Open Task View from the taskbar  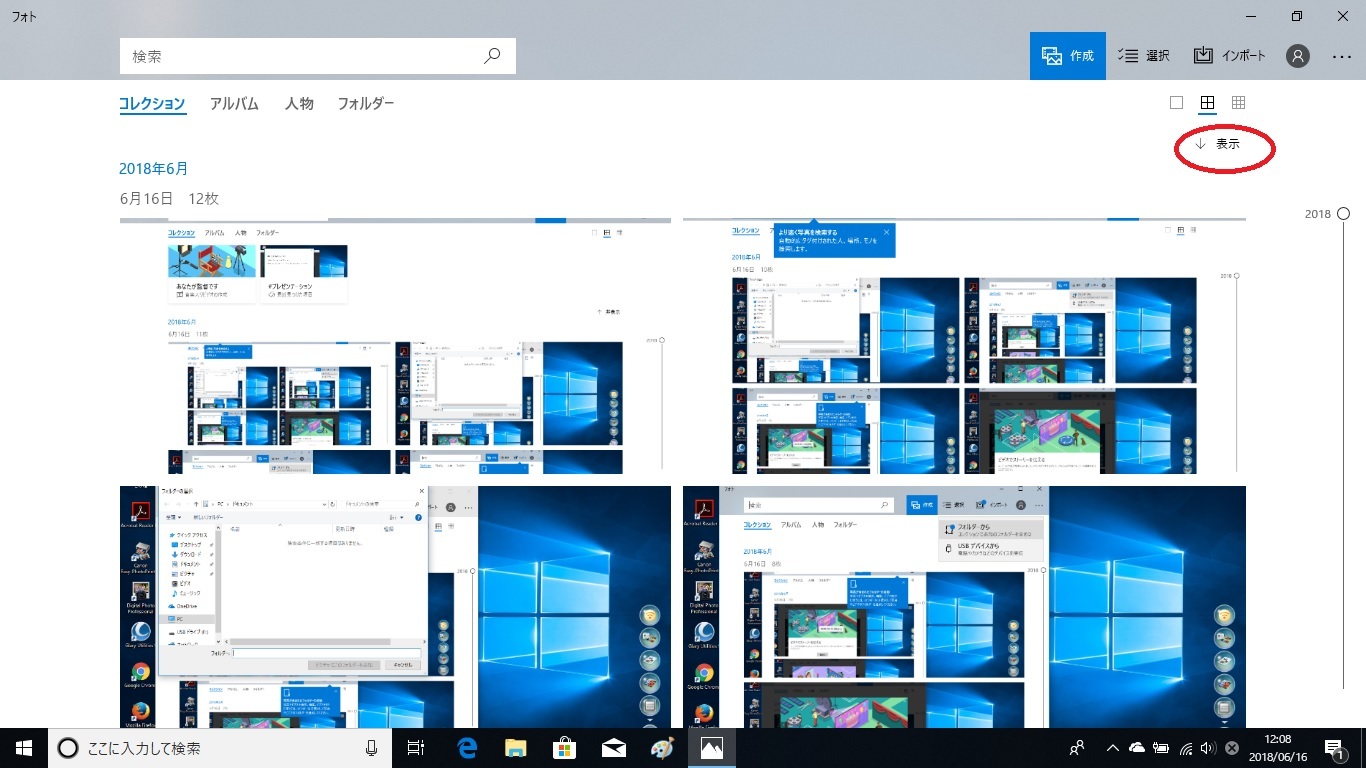pyautogui.click(x=417, y=748)
